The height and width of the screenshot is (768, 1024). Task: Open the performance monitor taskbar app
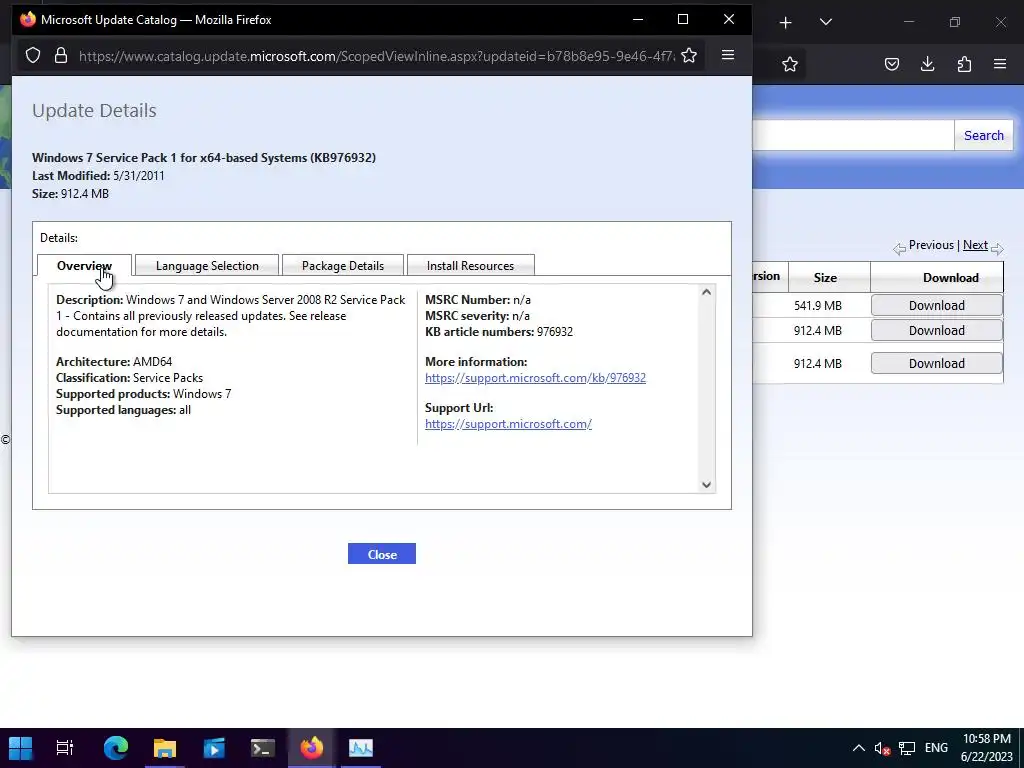pyautogui.click(x=360, y=748)
